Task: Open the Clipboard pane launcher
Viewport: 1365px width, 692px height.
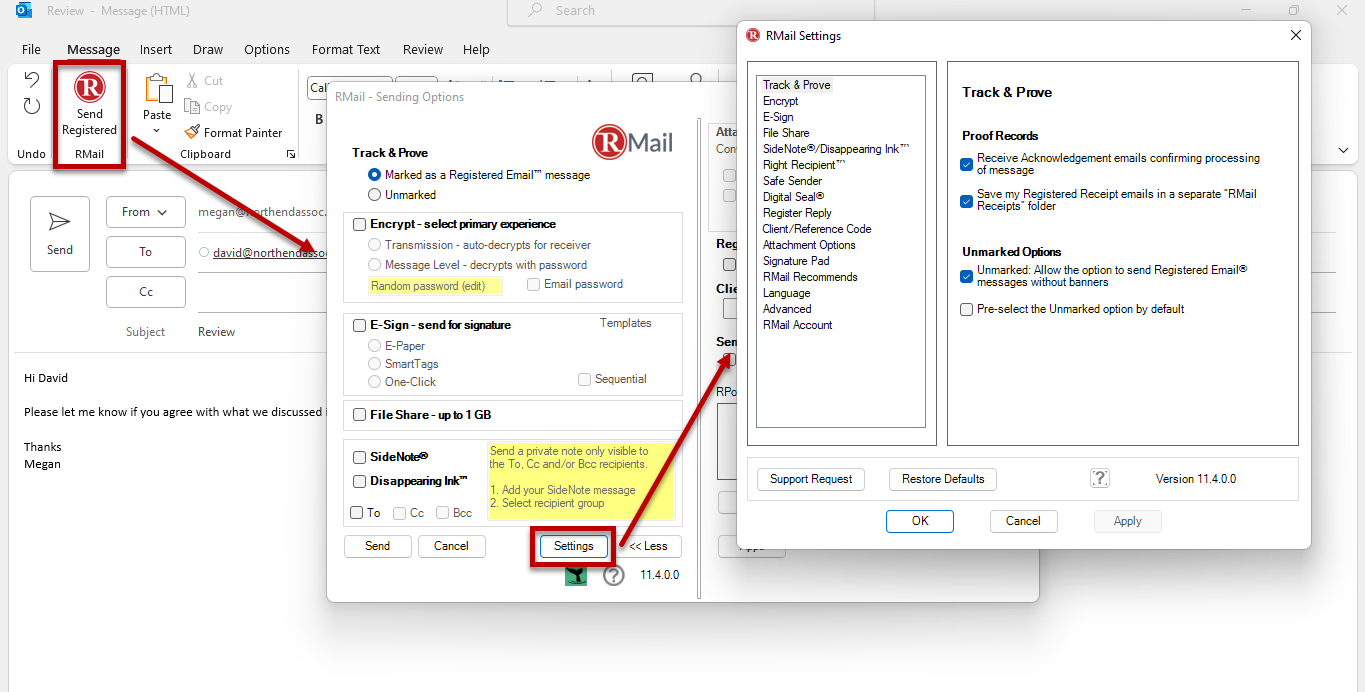Action: pyautogui.click(x=291, y=154)
